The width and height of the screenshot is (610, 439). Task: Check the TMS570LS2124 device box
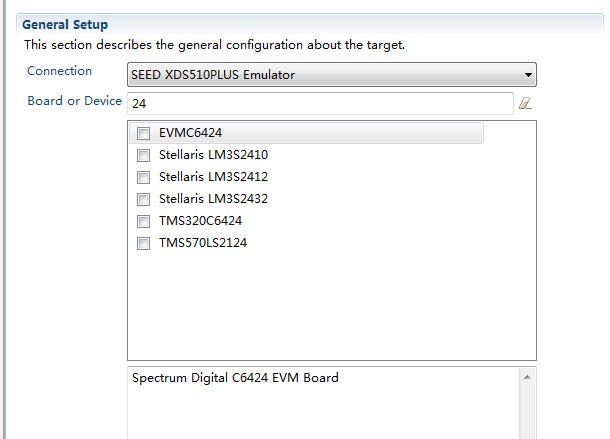144,244
